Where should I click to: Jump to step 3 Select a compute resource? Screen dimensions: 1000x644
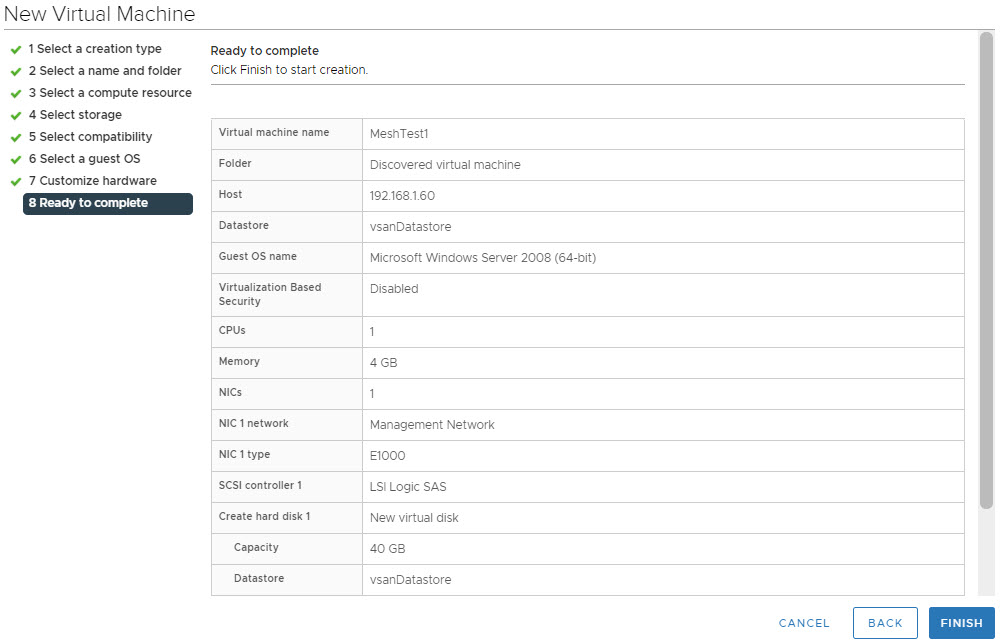point(110,93)
